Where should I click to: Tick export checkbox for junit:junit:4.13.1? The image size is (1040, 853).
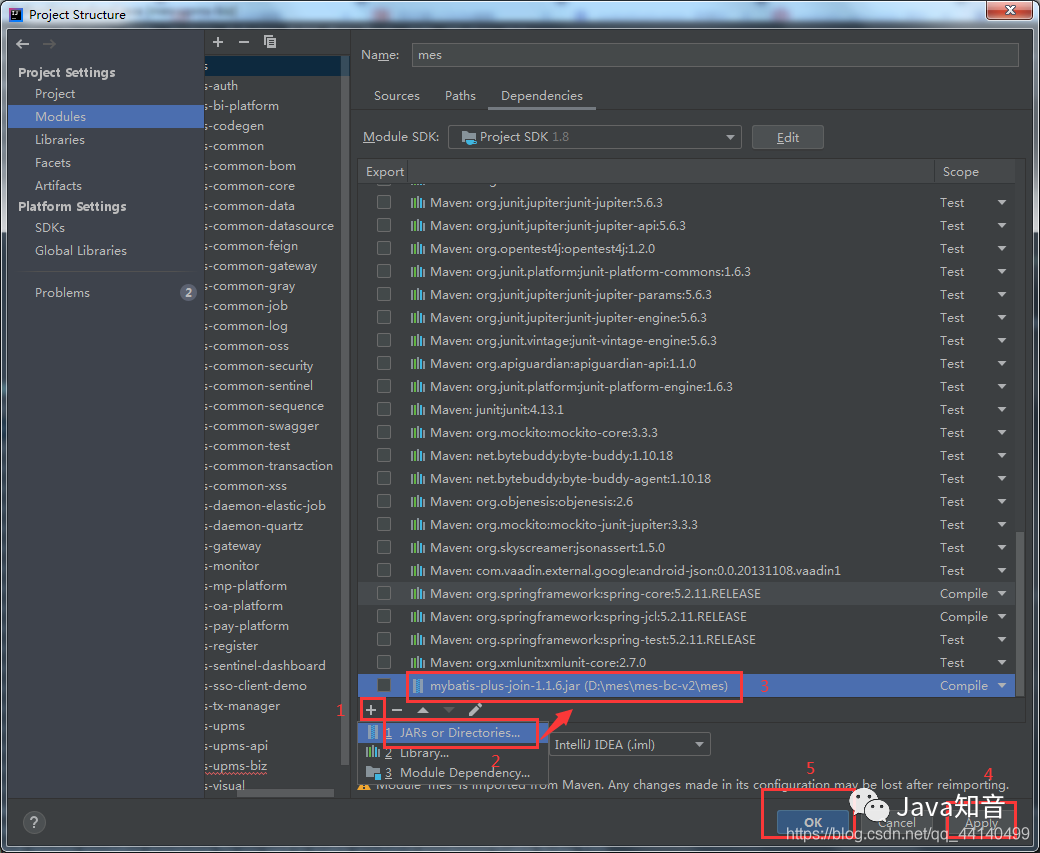pyautogui.click(x=384, y=410)
